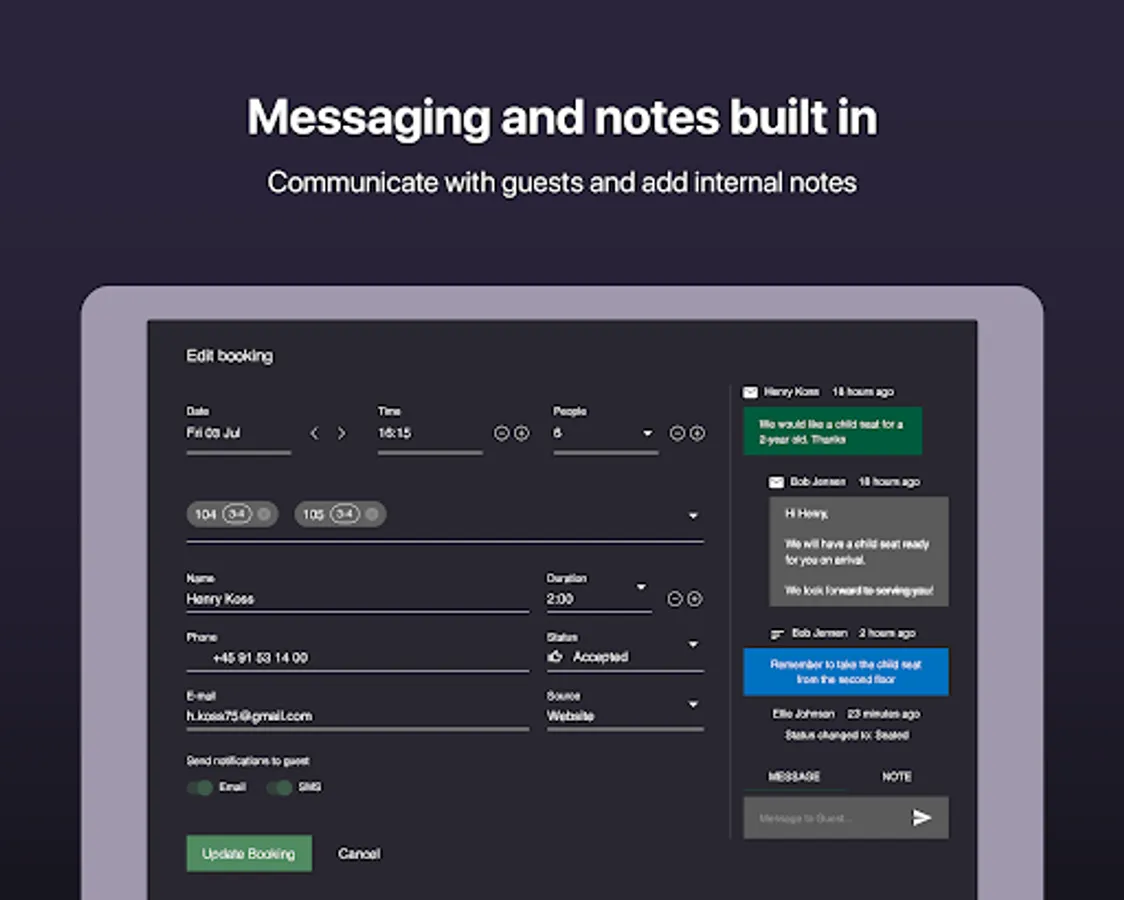Click envelope icon beside Bob Jensen reply
Screen dimensions: 1124x900
tap(776, 482)
